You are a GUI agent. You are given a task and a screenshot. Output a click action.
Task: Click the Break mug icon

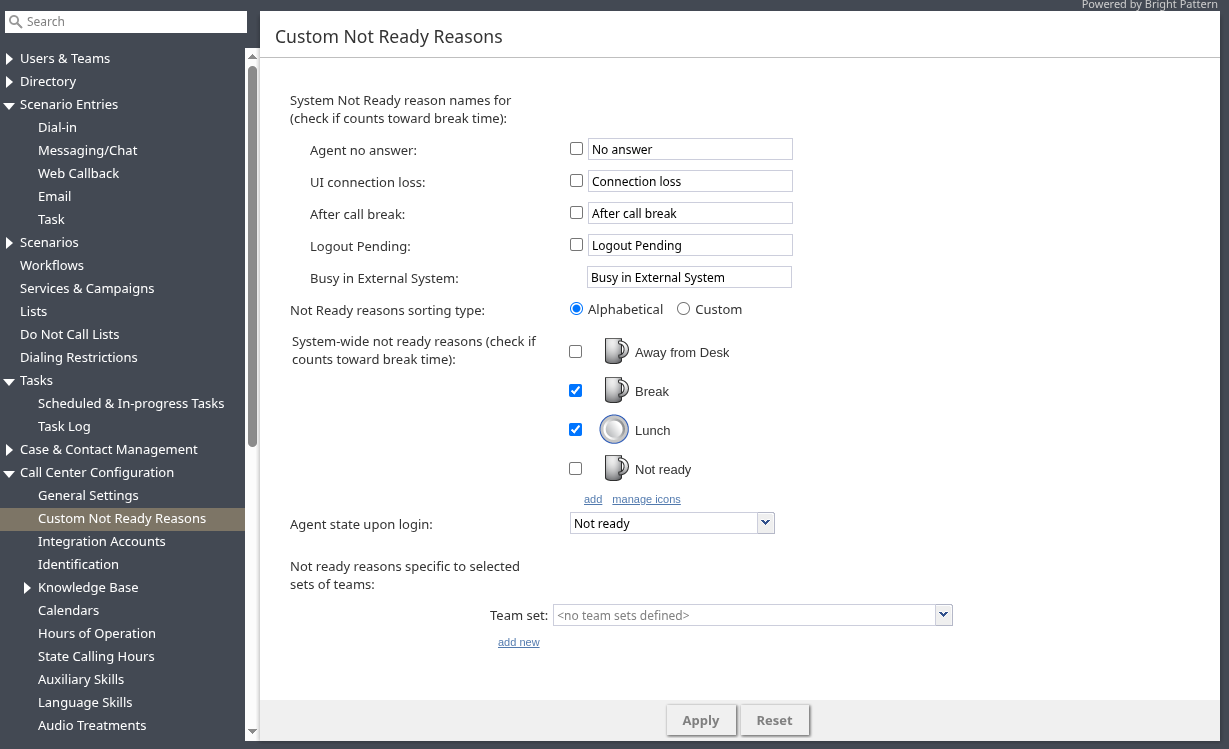tap(615, 391)
